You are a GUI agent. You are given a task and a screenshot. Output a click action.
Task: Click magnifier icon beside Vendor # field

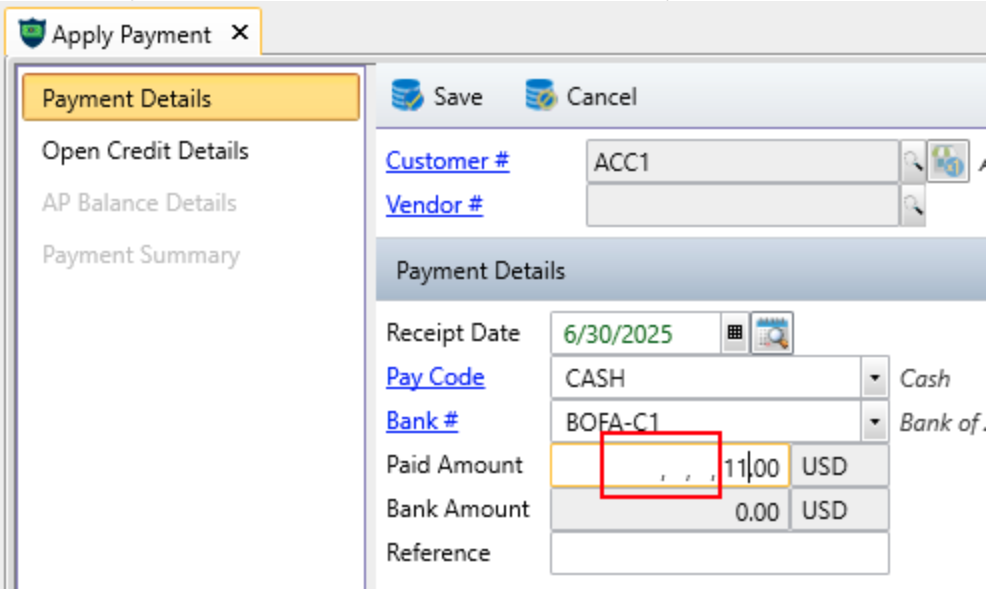(x=912, y=206)
